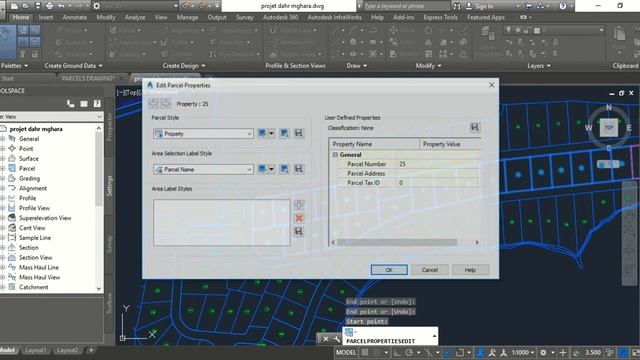Screen dimensions: 640x360
Task: Click the command line customize wrench icon
Action: click(x=337, y=339)
